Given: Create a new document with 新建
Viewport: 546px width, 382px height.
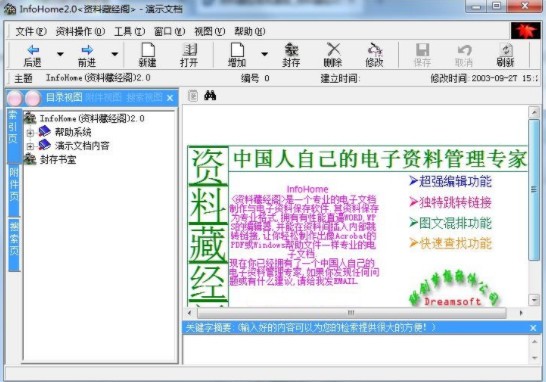Looking at the screenshot, I should click(x=148, y=55).
